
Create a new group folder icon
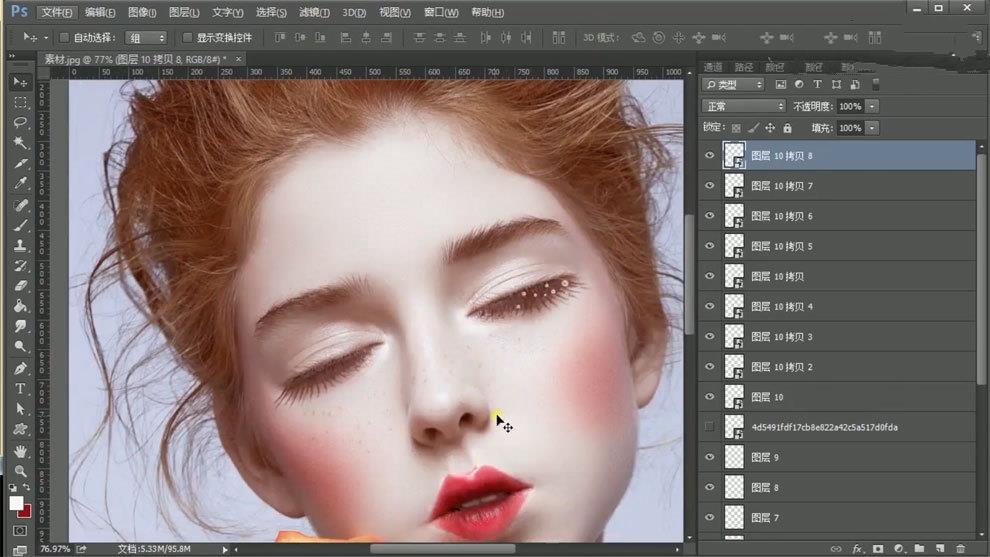pos(918,549)
